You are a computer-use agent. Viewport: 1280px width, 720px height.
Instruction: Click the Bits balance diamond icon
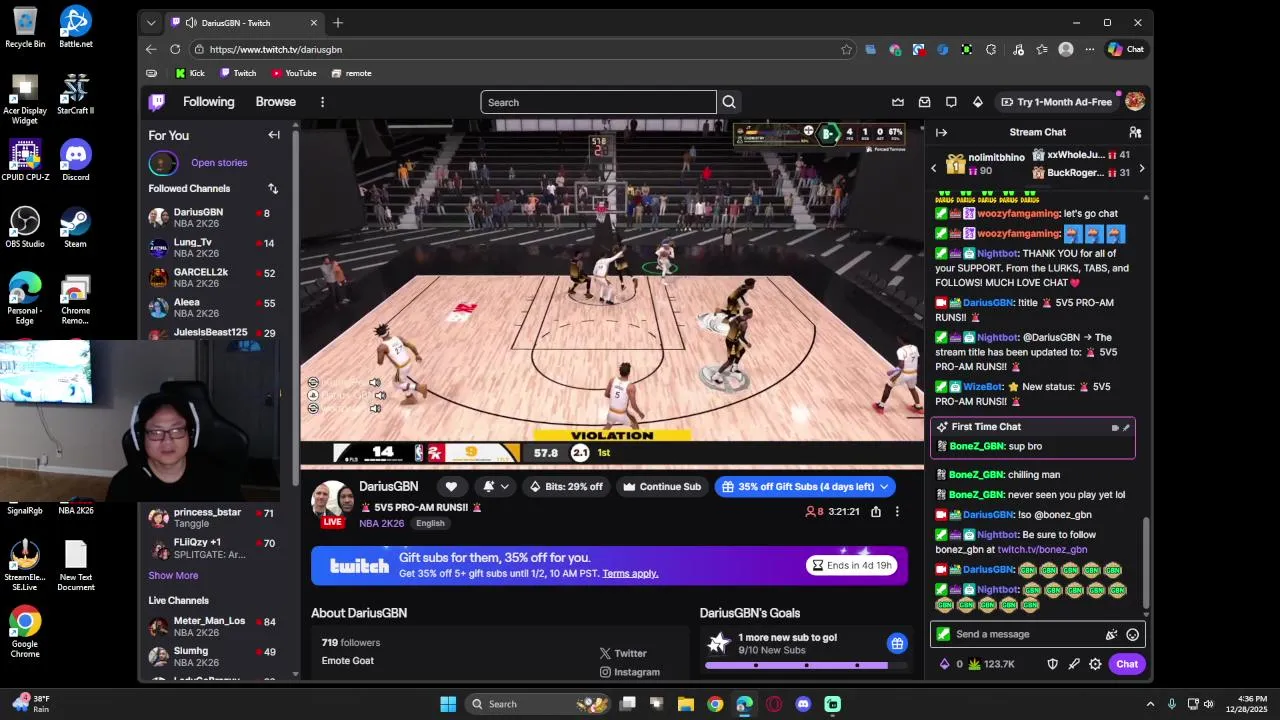coord(945,664)
